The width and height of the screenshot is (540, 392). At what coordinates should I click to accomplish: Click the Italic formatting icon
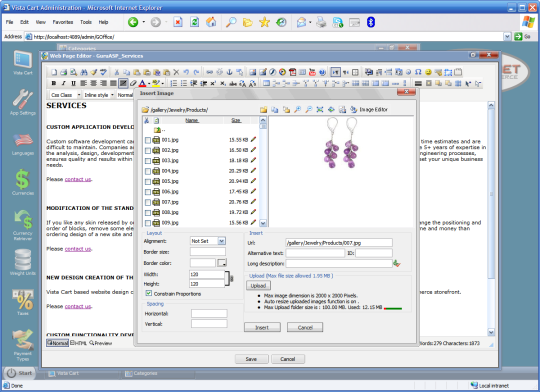tap(63, 83)
